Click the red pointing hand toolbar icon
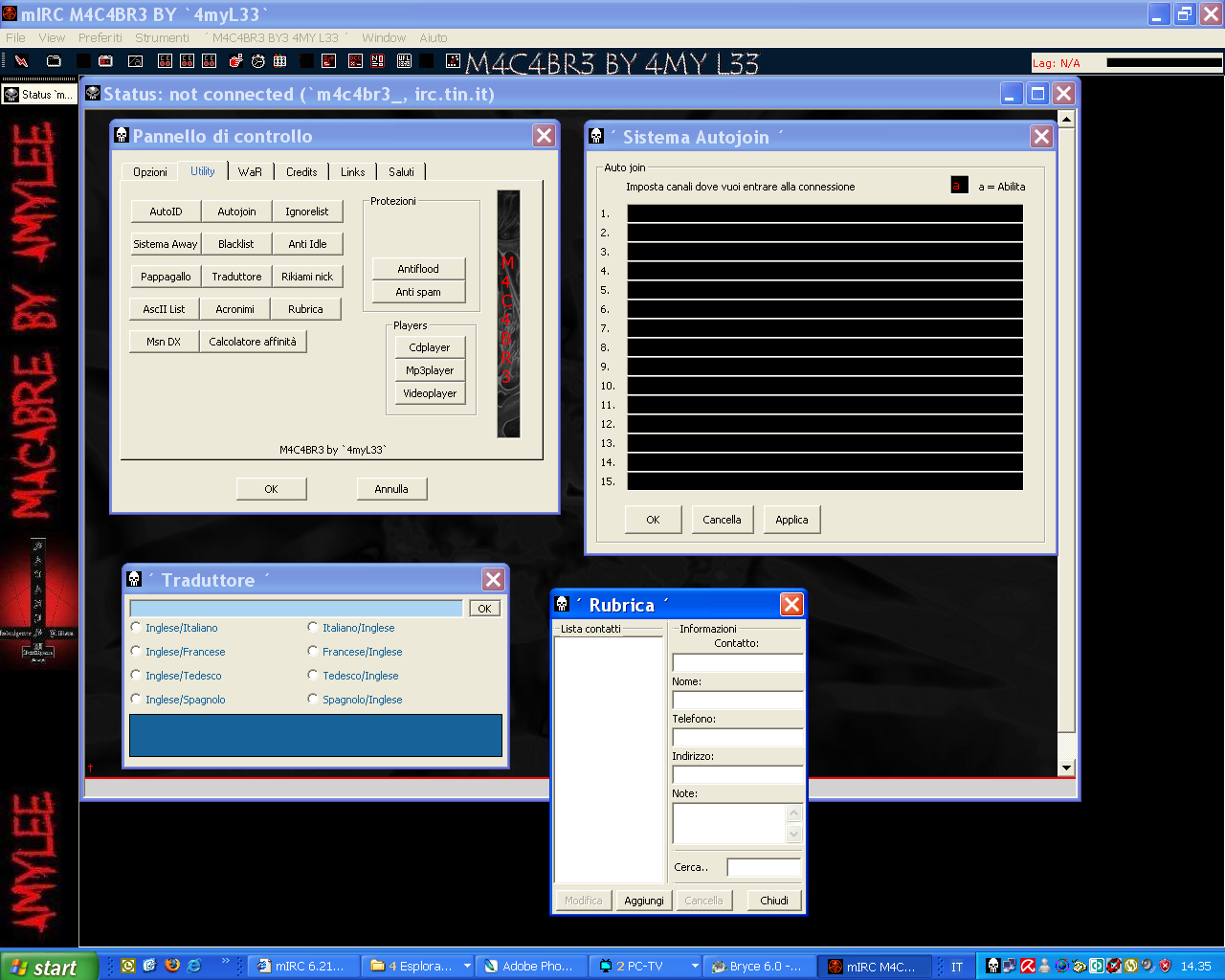This screenshot has height=980, width=1225. 235,61
